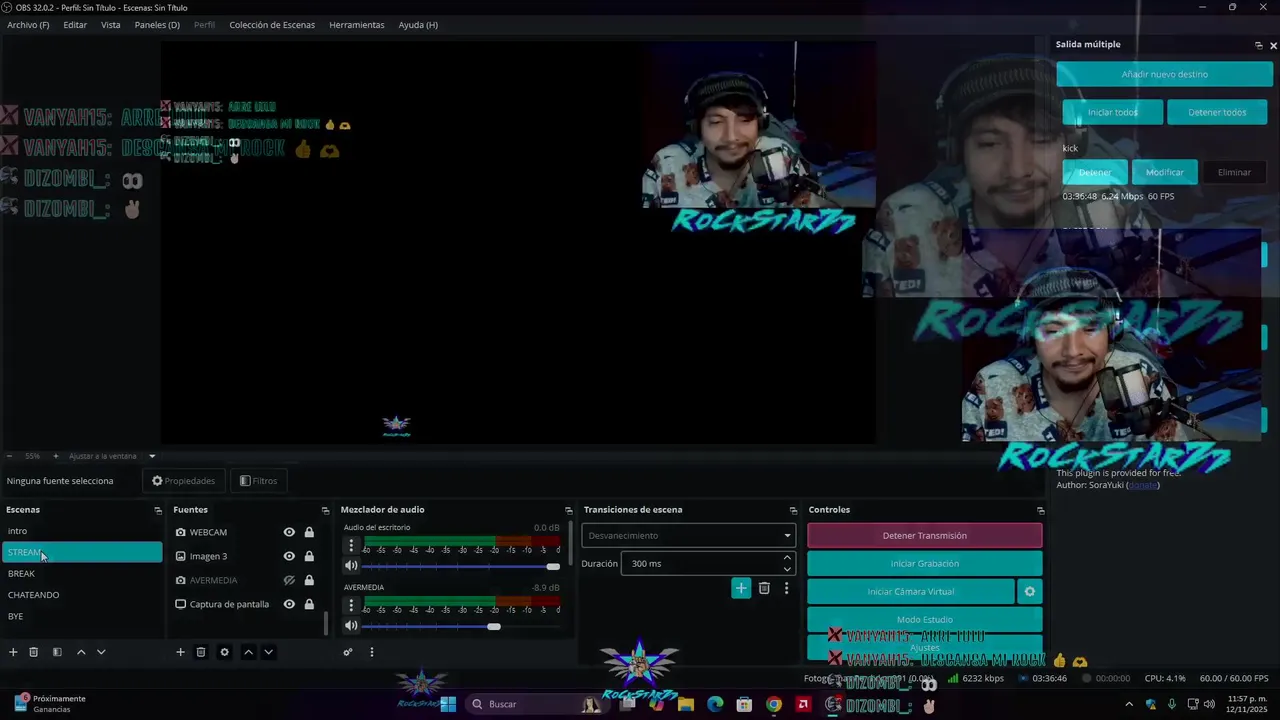Add a new scene with plus icon in Escenas

[13, 652]
